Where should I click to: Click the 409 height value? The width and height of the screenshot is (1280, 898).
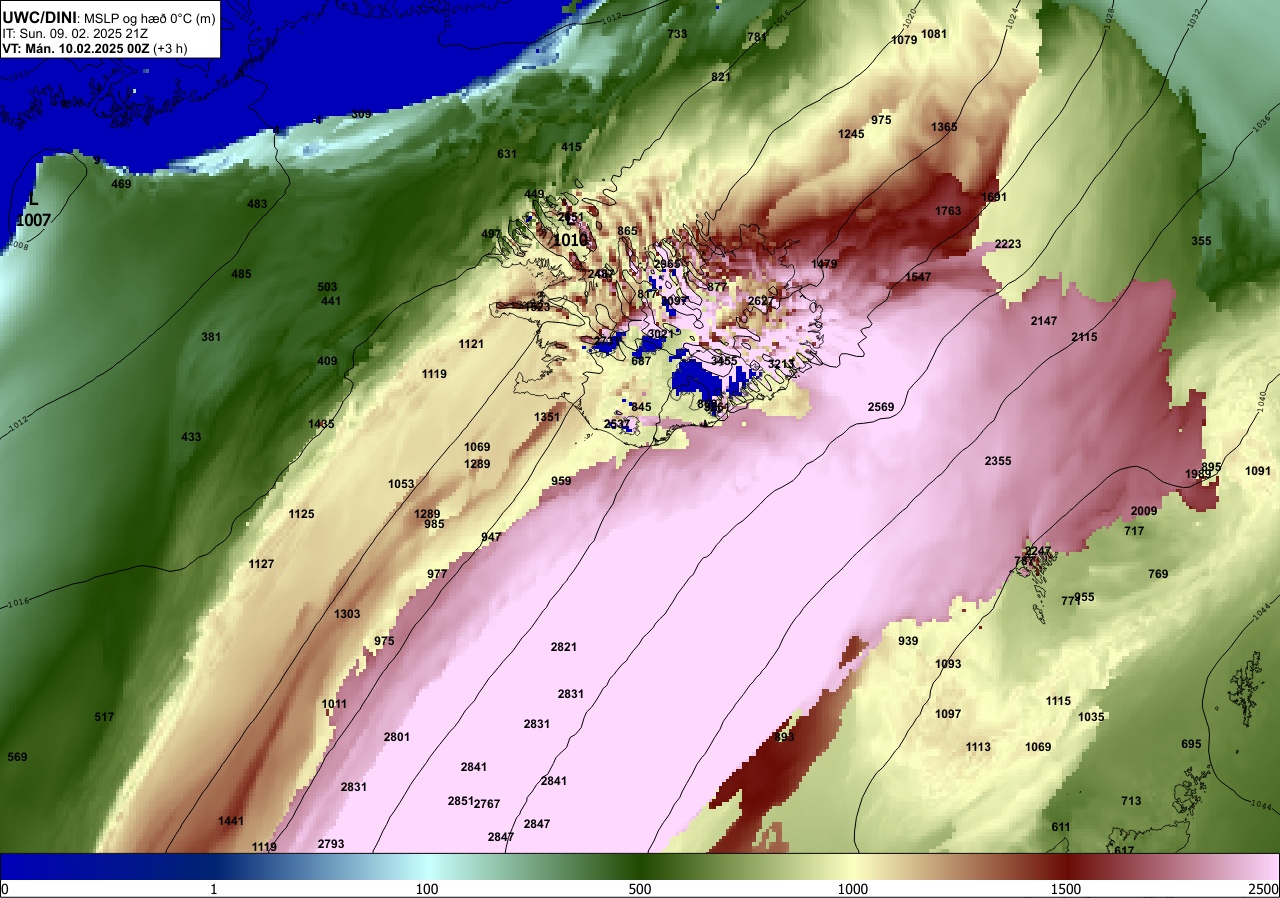point(327,361)
